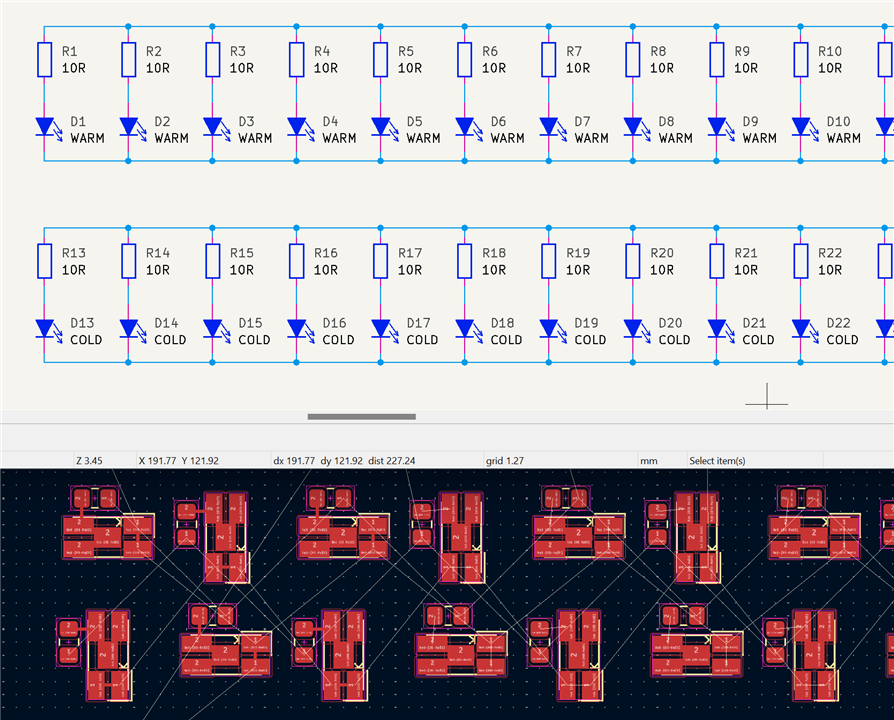Select the D1 warm LED symbol
Screen dimensions: 894x720
pyautogui.click(x=47, y=128)
